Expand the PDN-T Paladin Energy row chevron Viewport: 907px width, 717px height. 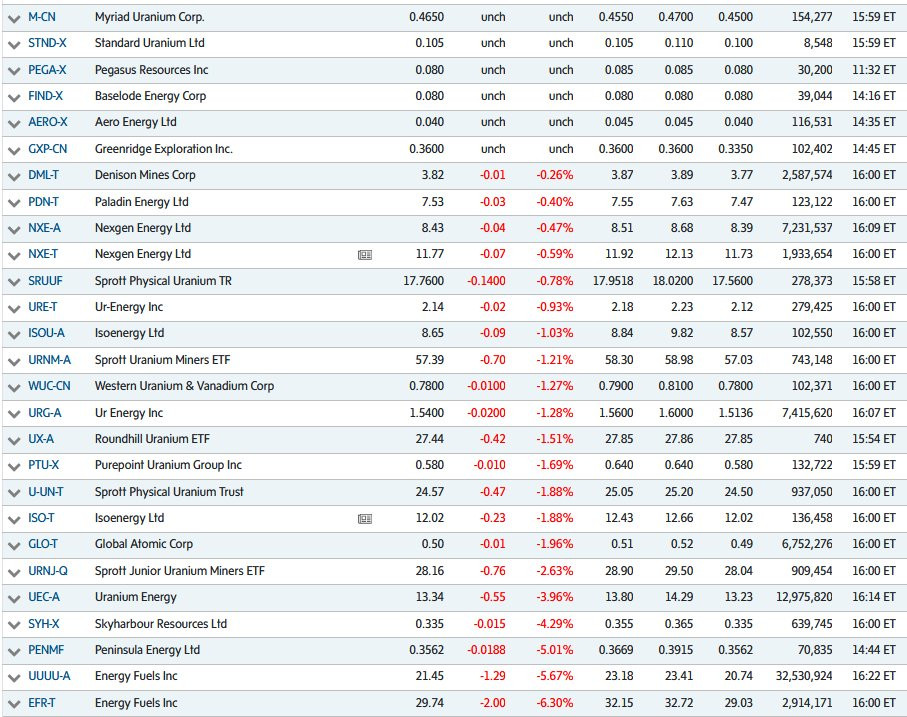14,203
